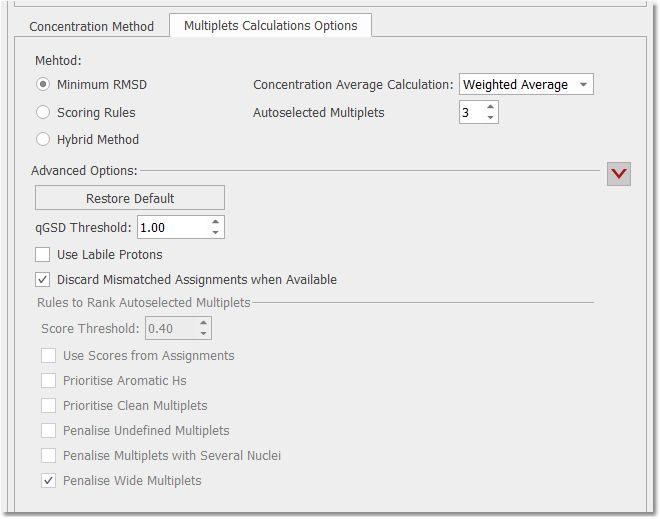Open Concentration Average Calculation dropdown

tap(526, 84)
